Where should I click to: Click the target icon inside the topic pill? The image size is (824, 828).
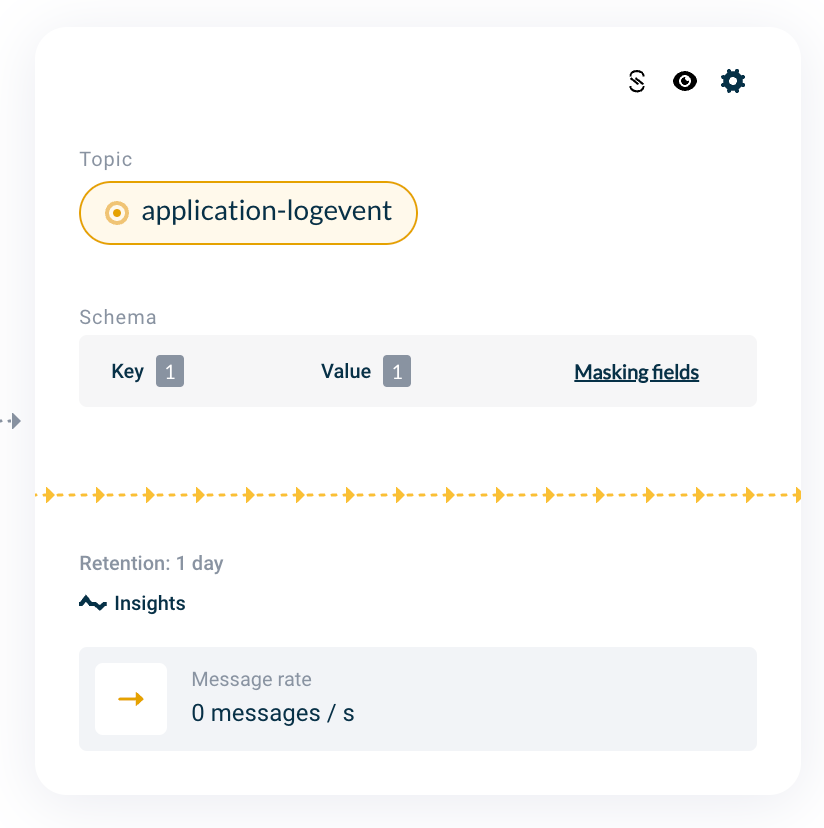[115, 212]
